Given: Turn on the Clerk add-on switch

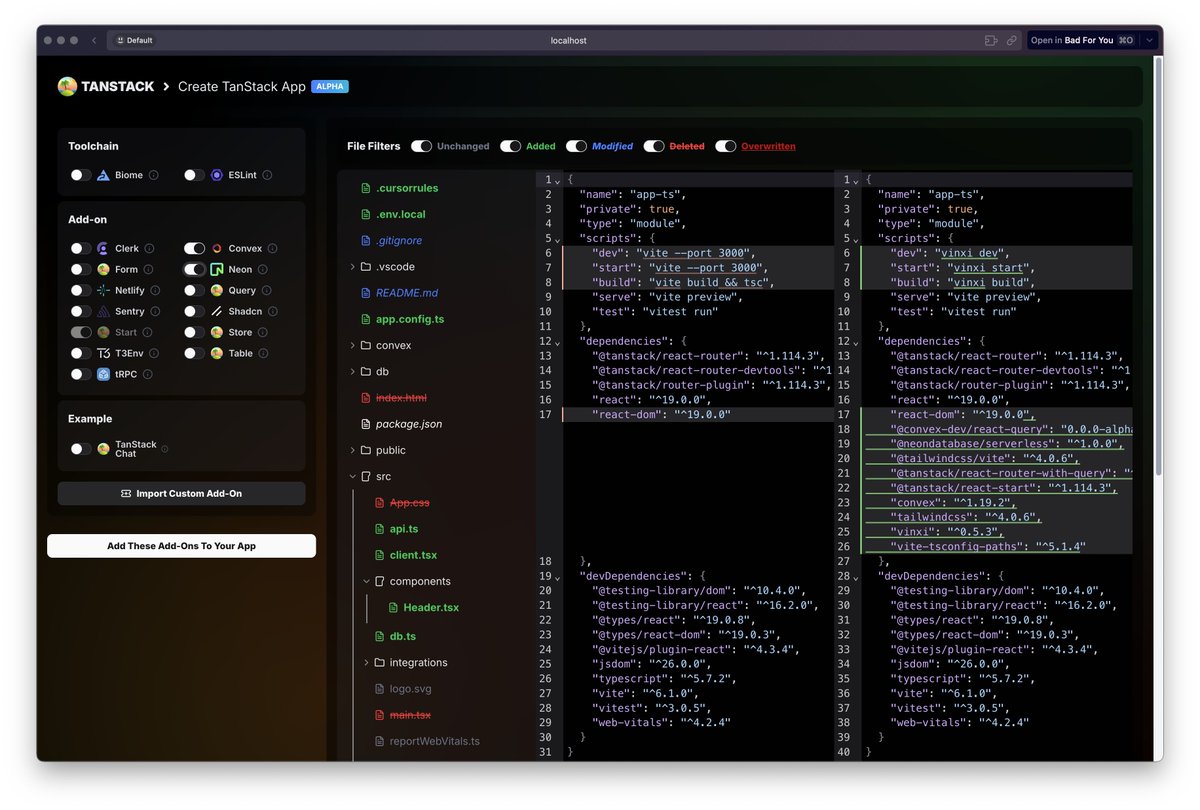Looking at the screenshot, I should pos(81,248).
